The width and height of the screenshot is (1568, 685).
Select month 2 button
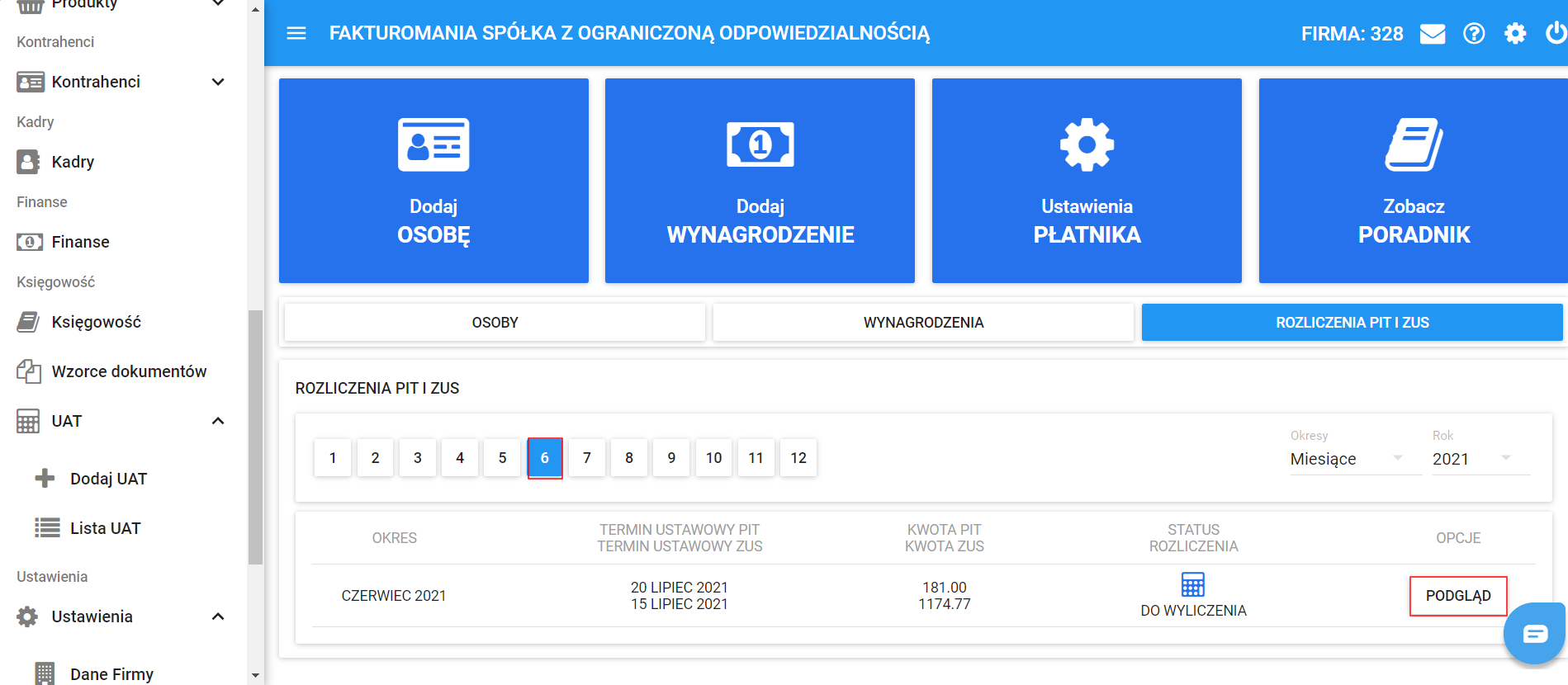point(375,458)
